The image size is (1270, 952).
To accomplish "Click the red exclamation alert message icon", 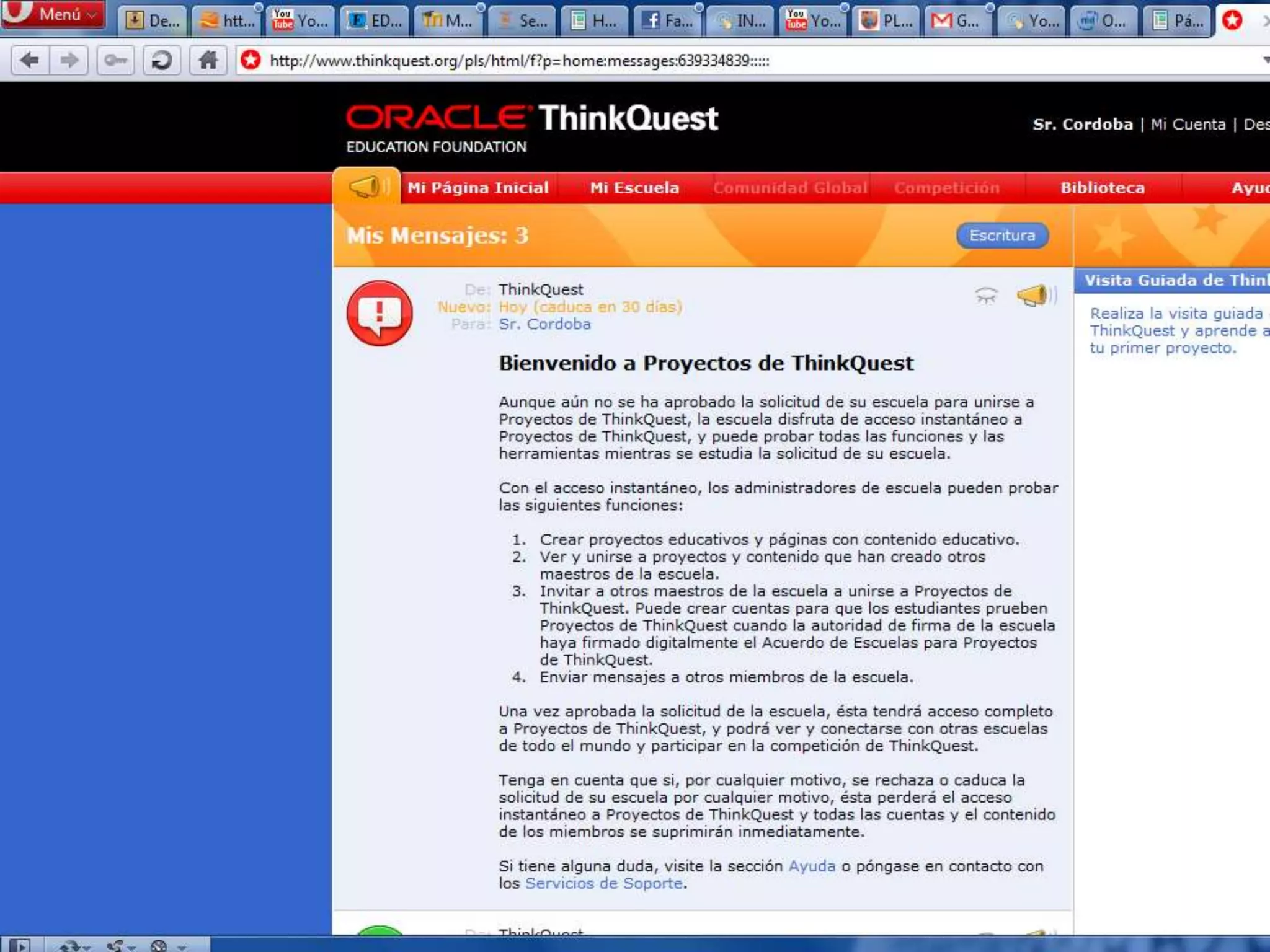I will click(x=380, y=313).
